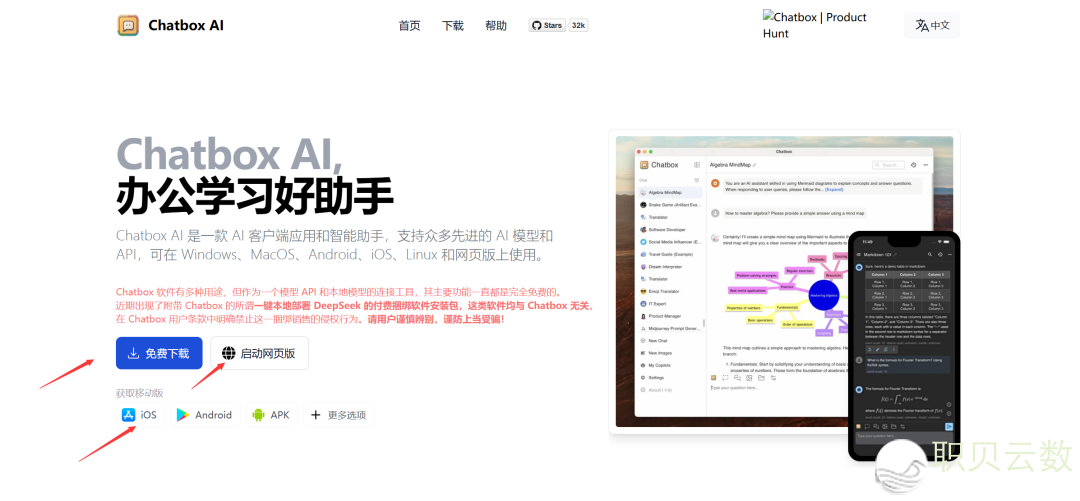
Task: Click the 启动网页版 button
Action: point(260,354)
